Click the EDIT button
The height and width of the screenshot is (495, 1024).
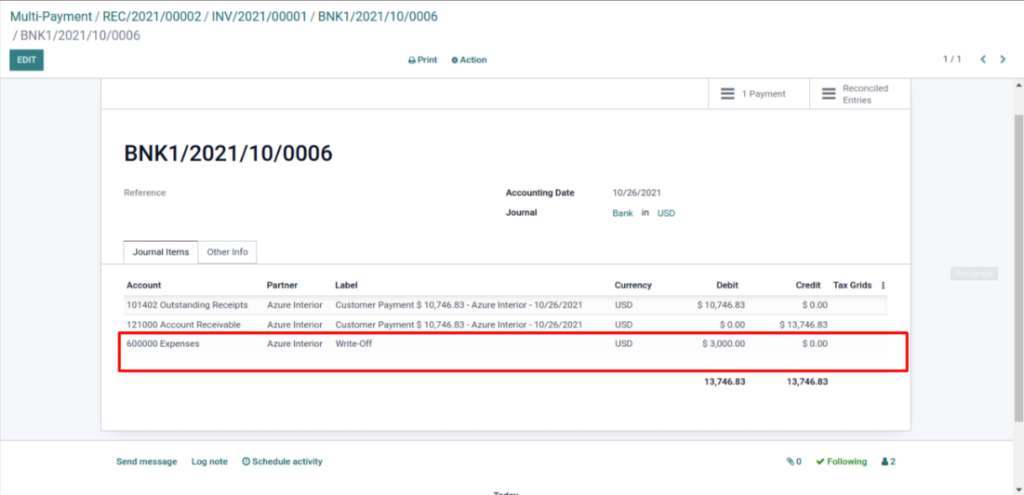point(27,60)
